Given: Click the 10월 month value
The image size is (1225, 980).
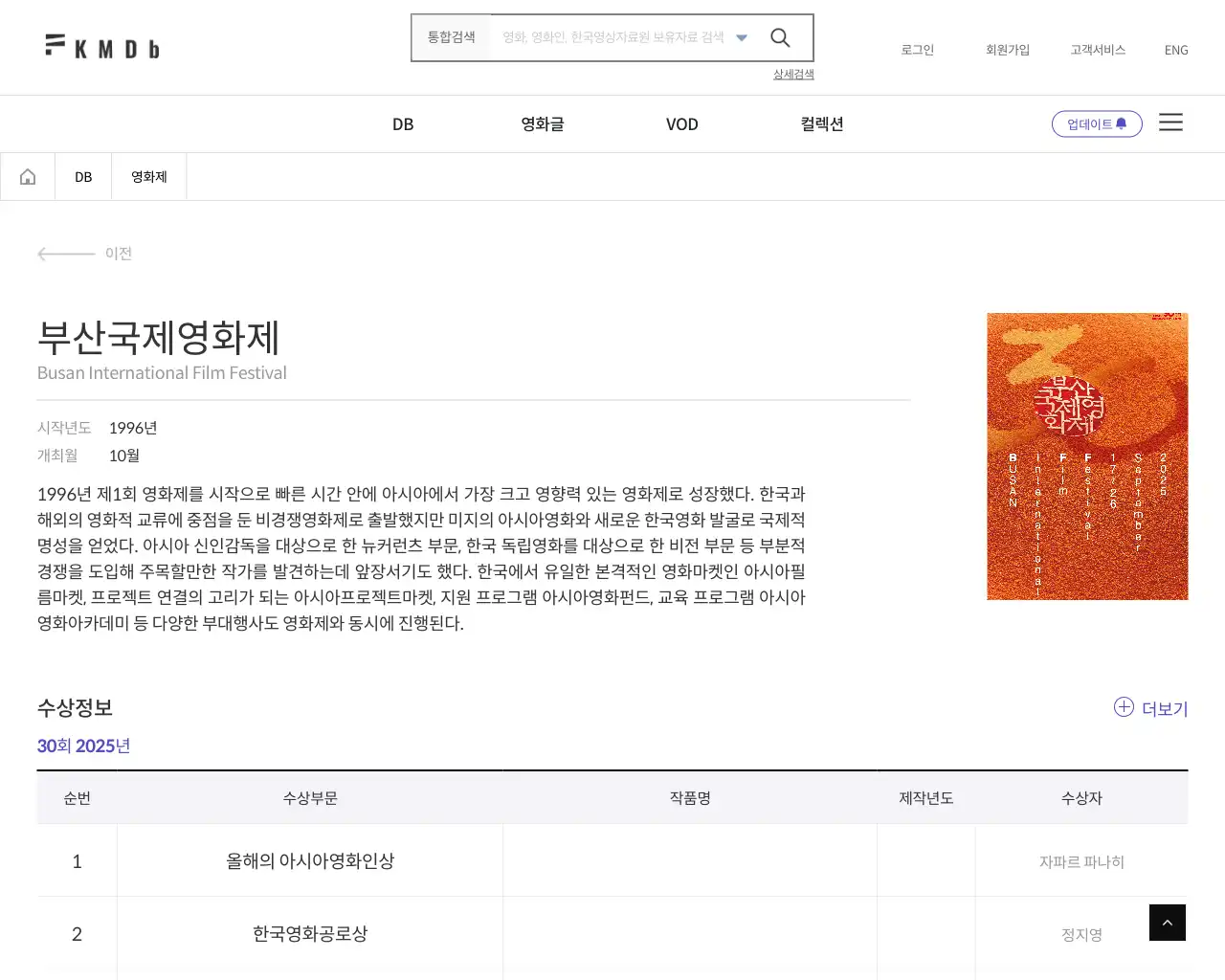Looking at the screenshot, I should [124, 456].
